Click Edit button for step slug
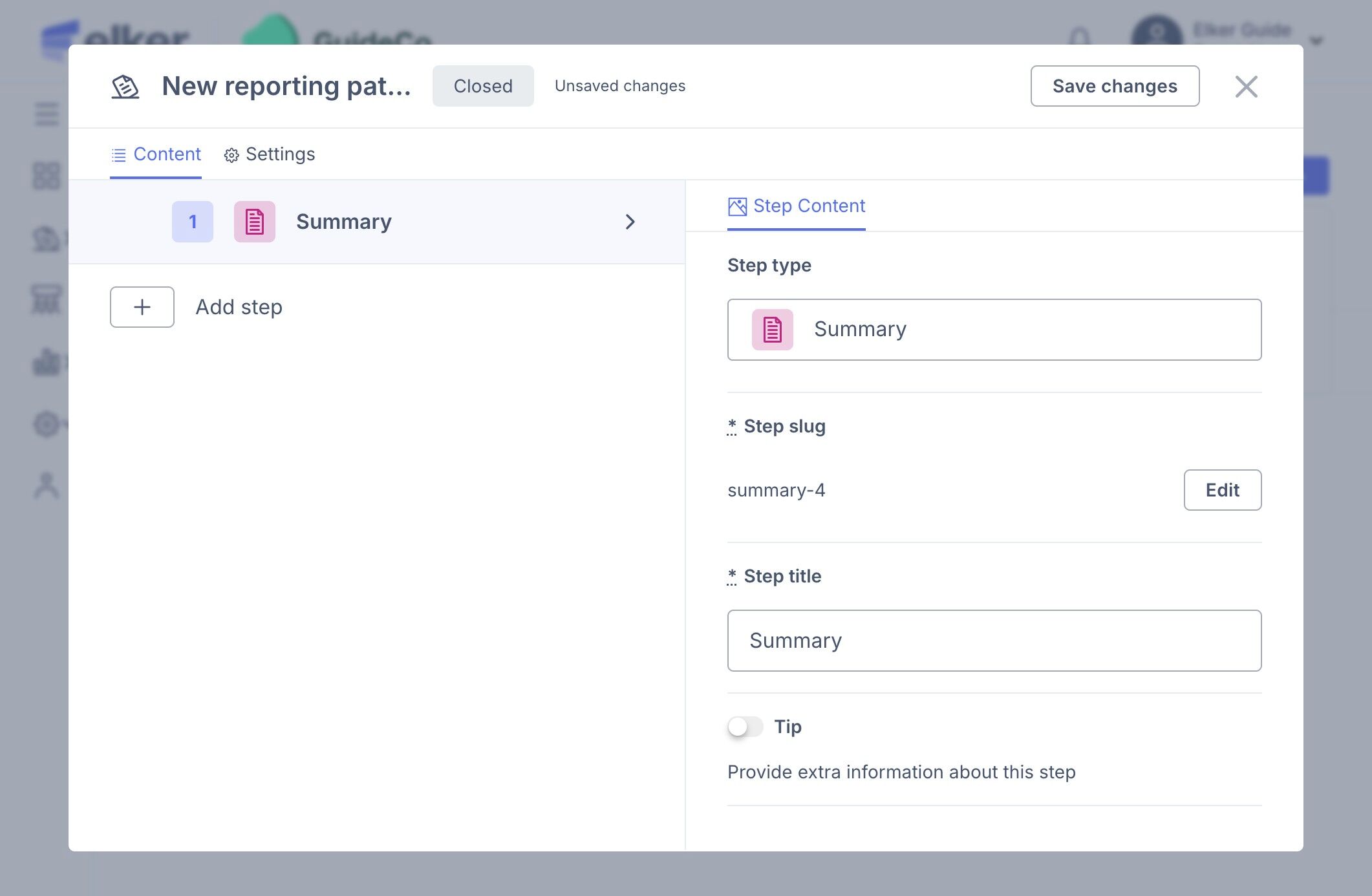 pyautogui.click(x=1222, y=490)
